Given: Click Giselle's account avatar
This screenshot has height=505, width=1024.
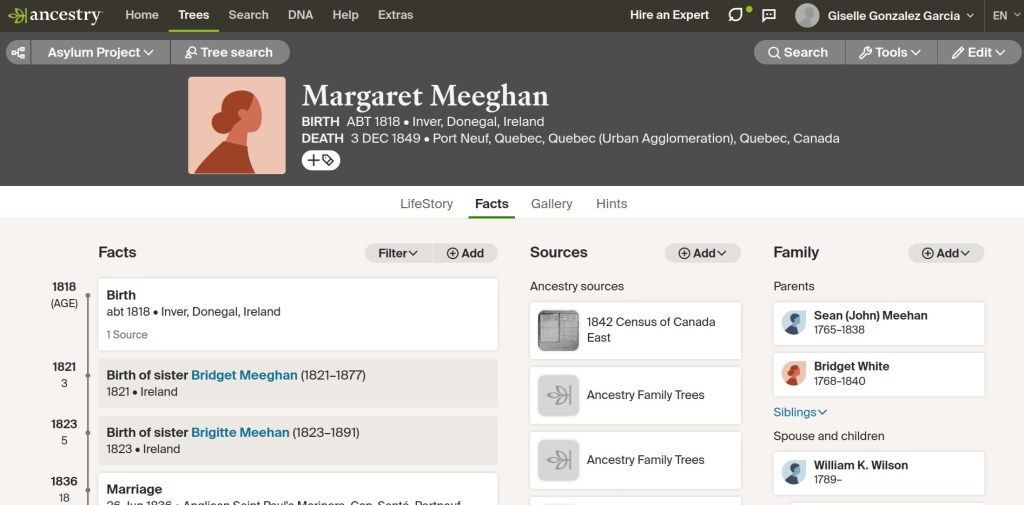Looking at the screenshot, I should [807, 15].
